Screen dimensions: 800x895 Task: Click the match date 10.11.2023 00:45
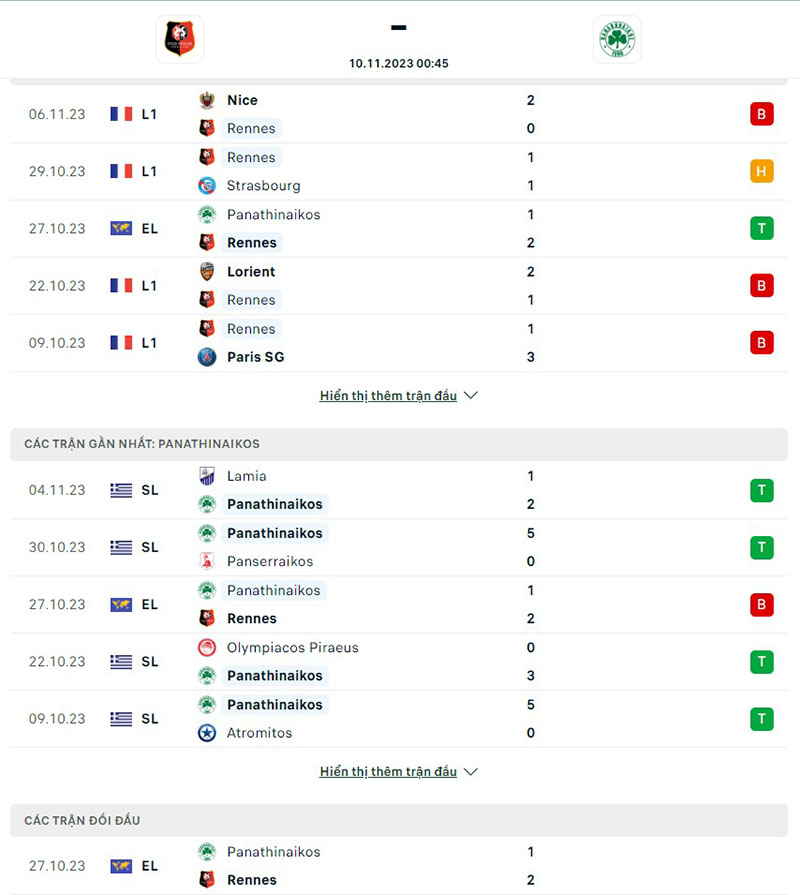[x=398, y=62]
